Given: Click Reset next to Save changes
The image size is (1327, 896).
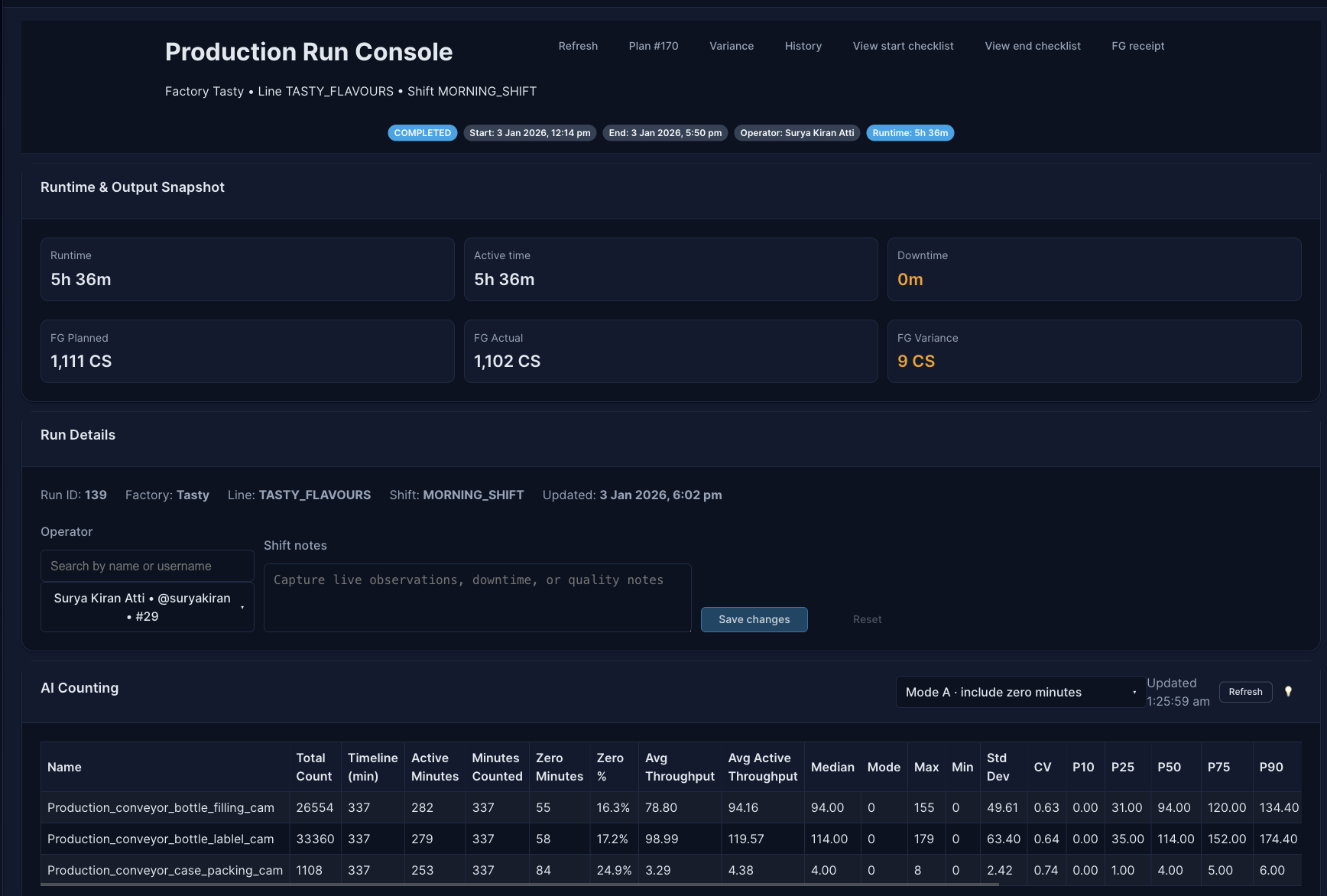Looking at the screenshot, I should coord(867,619).
